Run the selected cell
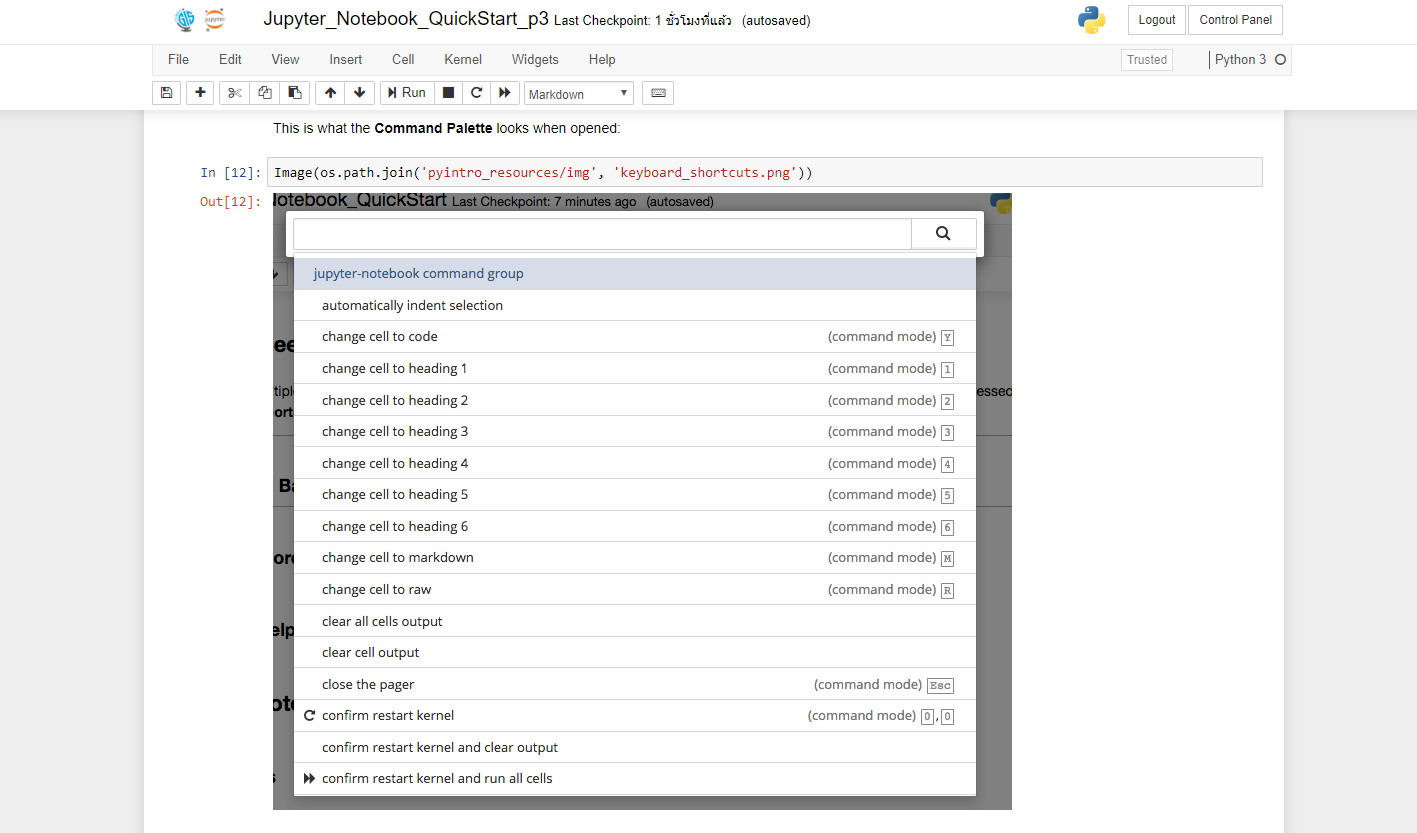This screenshot has height=833, width=1417. (x=406, y=92)
